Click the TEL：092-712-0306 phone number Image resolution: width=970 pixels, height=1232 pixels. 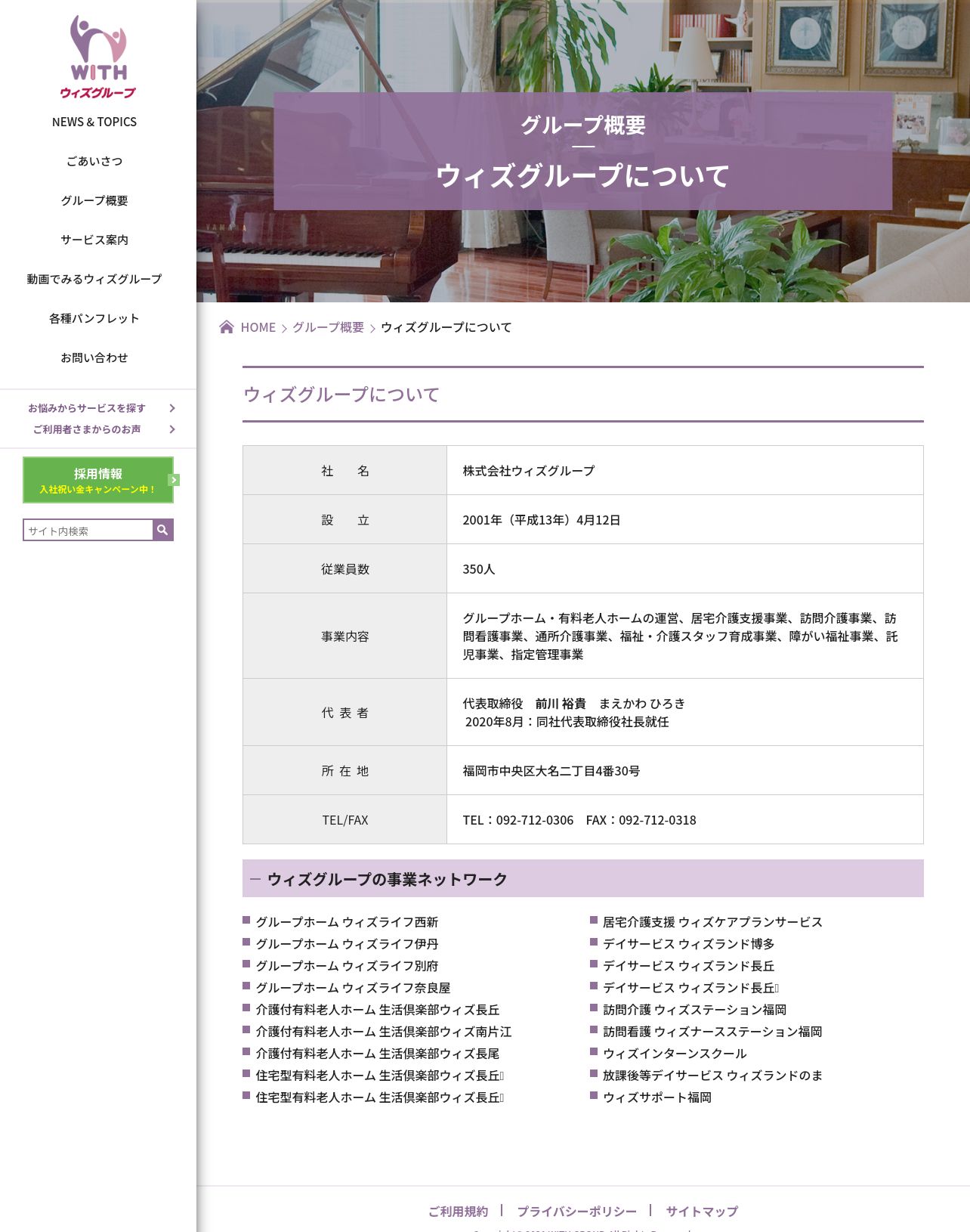tap(518, 820)
